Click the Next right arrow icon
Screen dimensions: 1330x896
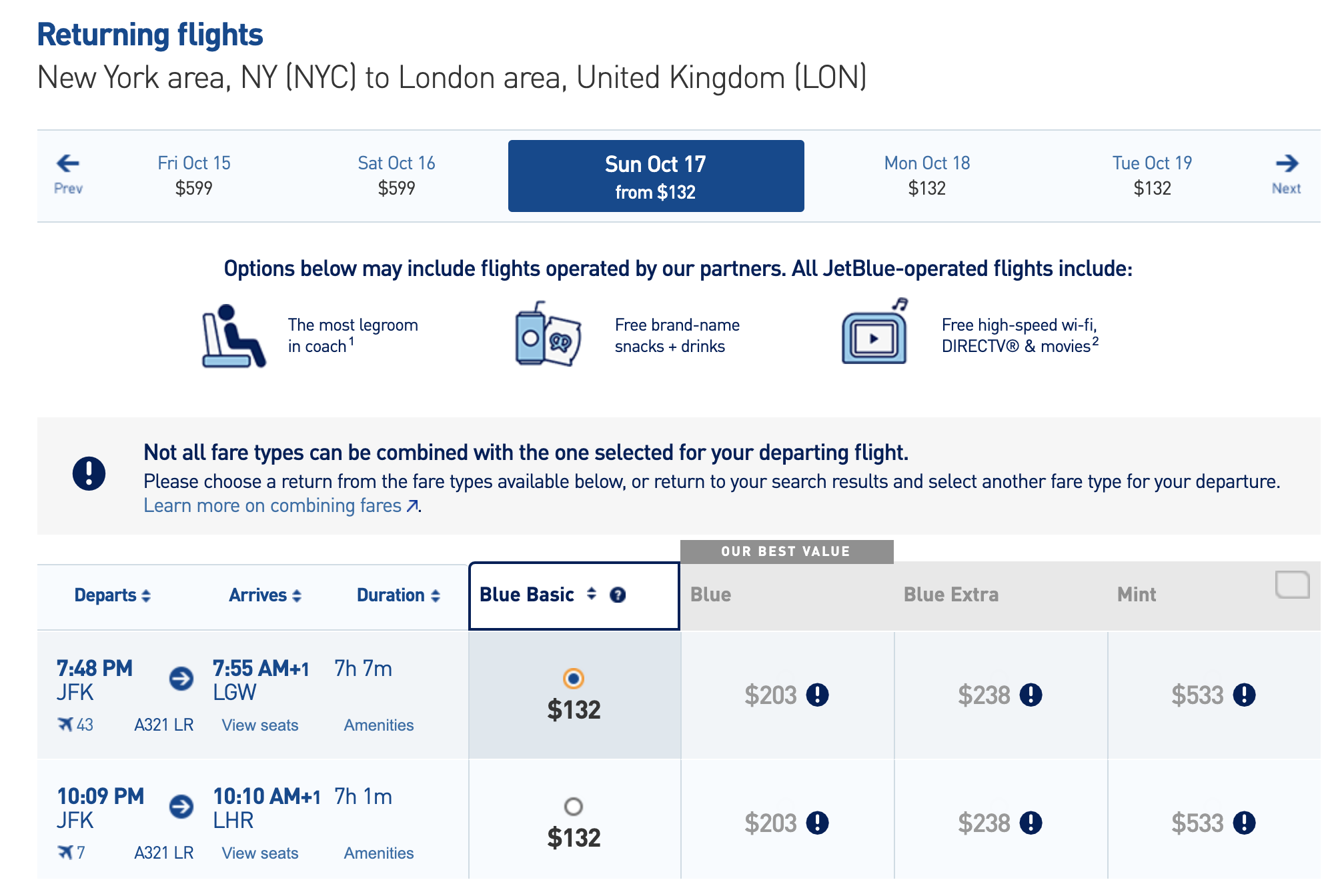pos(1287,163)
